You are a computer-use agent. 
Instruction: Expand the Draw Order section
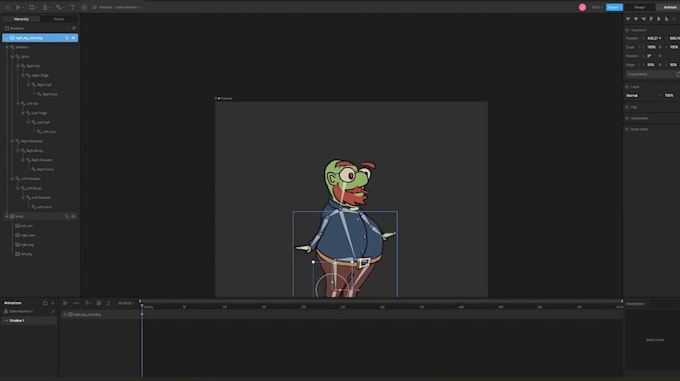tap(639, 129)
